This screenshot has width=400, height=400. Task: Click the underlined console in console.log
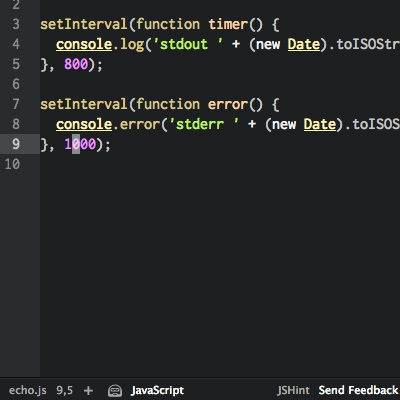click(84, 44)
